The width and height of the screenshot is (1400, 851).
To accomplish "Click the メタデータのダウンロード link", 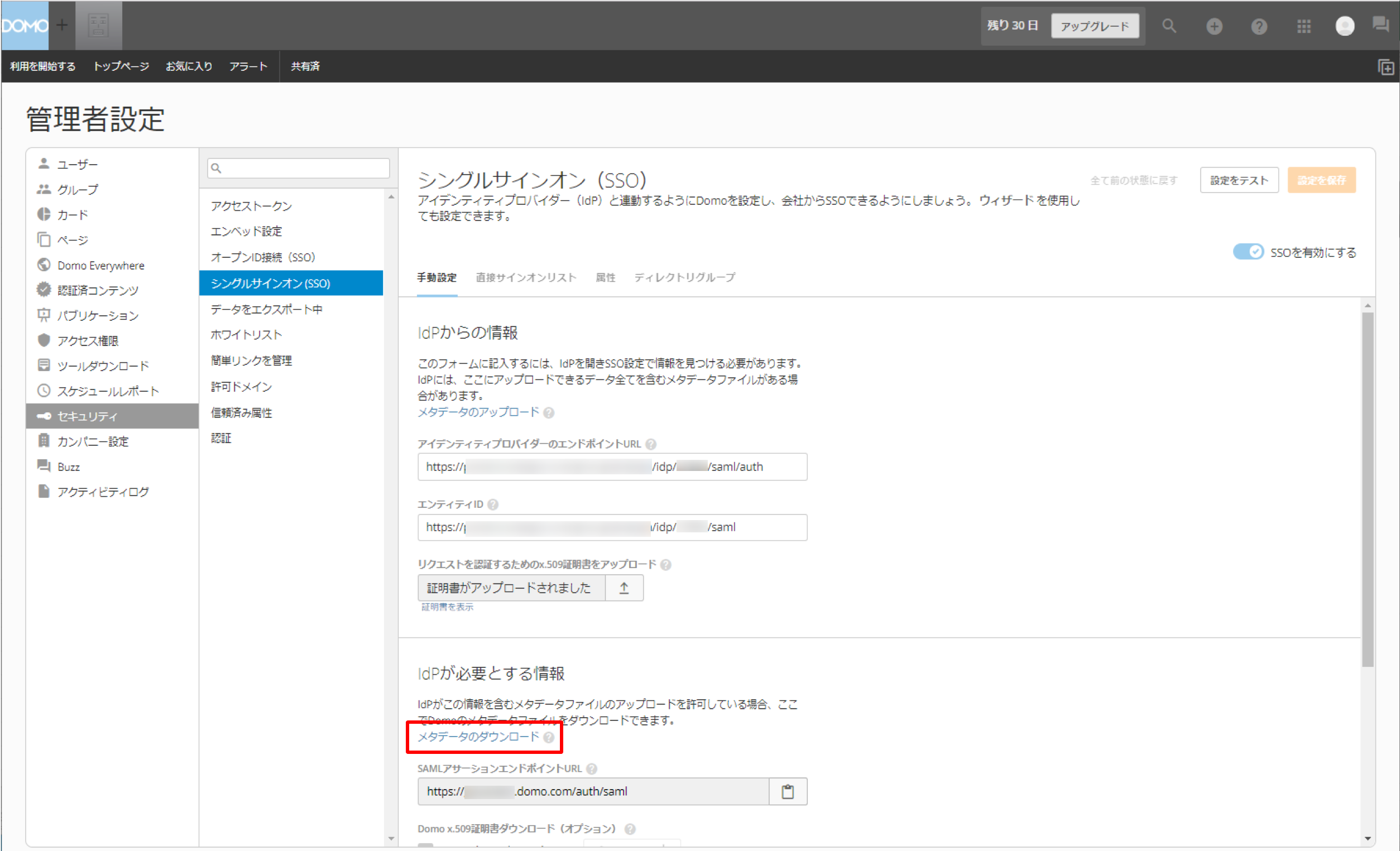I will [x=478, y=737].
